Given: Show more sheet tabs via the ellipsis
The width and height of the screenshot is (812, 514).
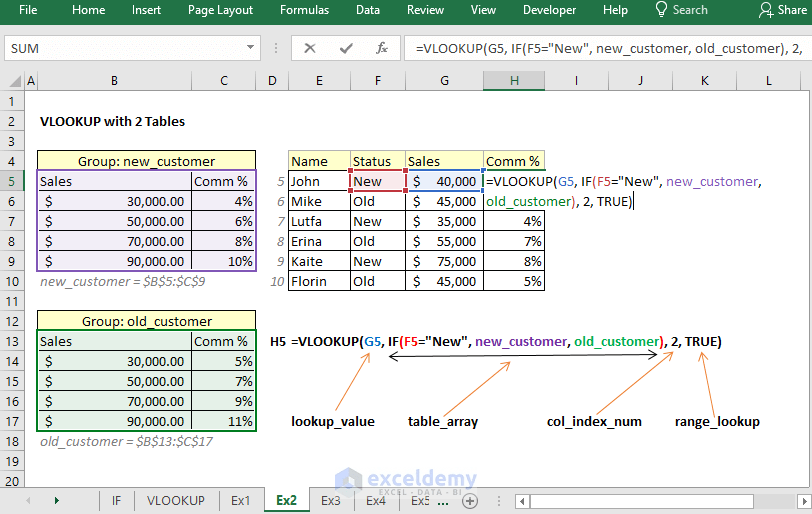Looking at the screenshot, I should (x=443, y=501).
